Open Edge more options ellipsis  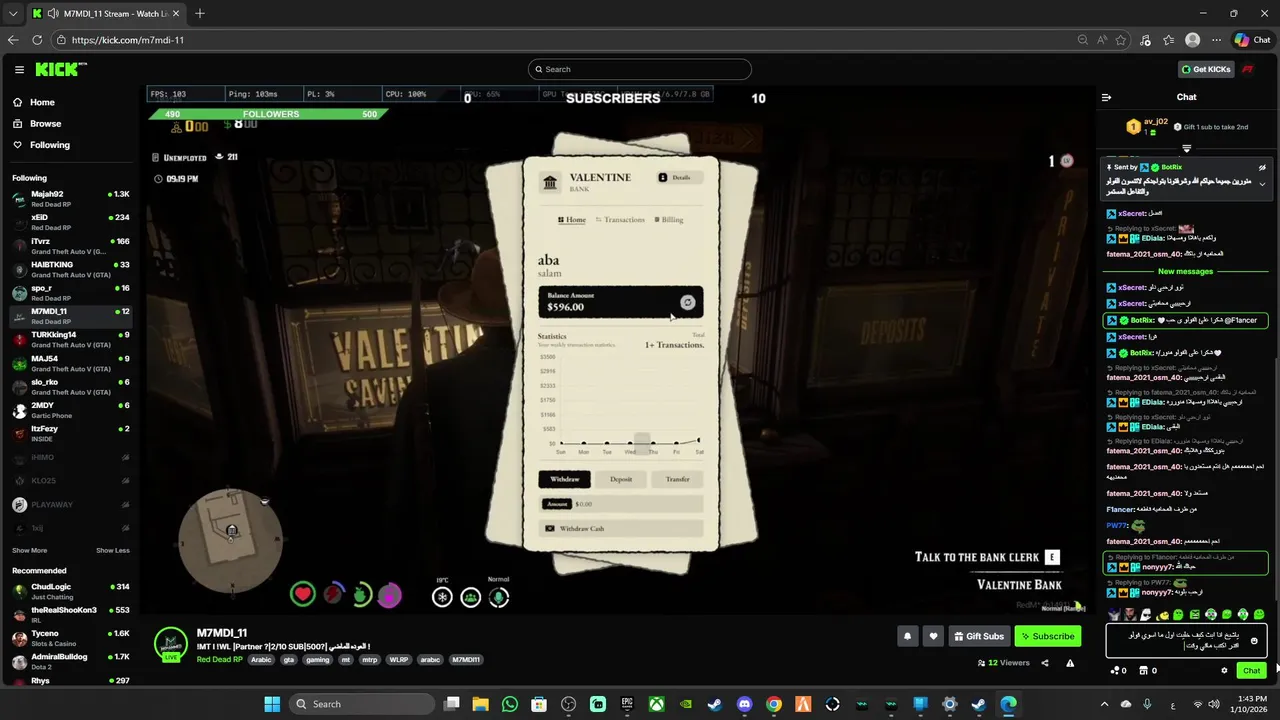(1215, 40)
